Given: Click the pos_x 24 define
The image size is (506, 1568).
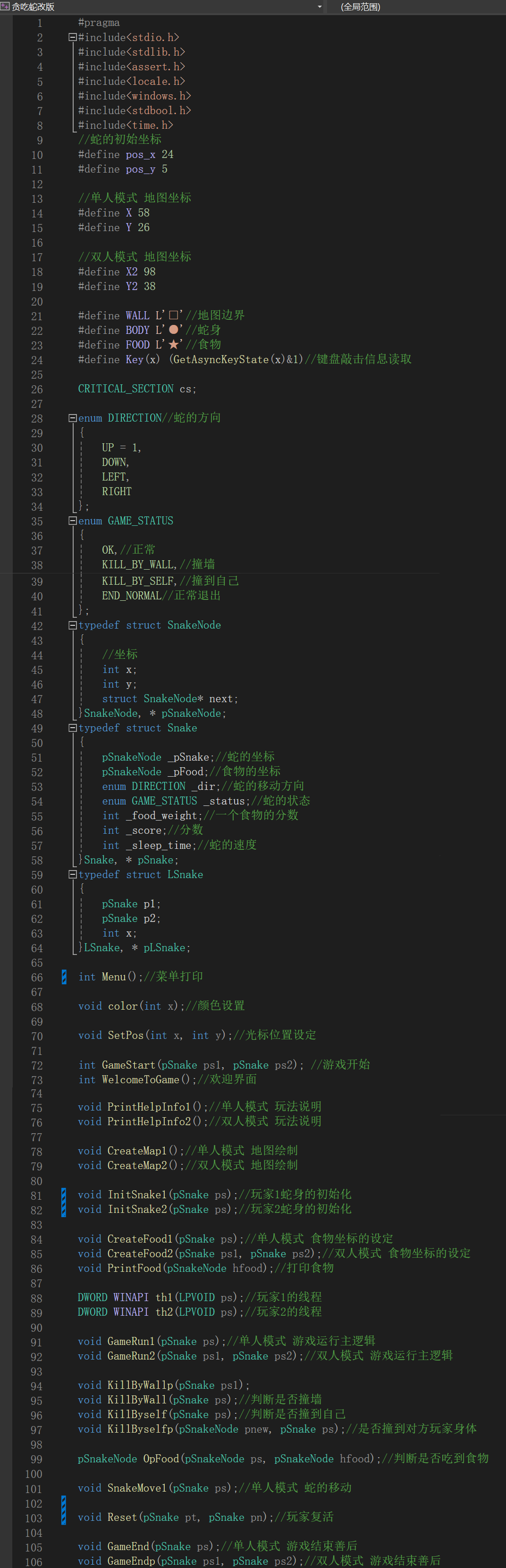Looking at the screenshot, I should point(126,155).
